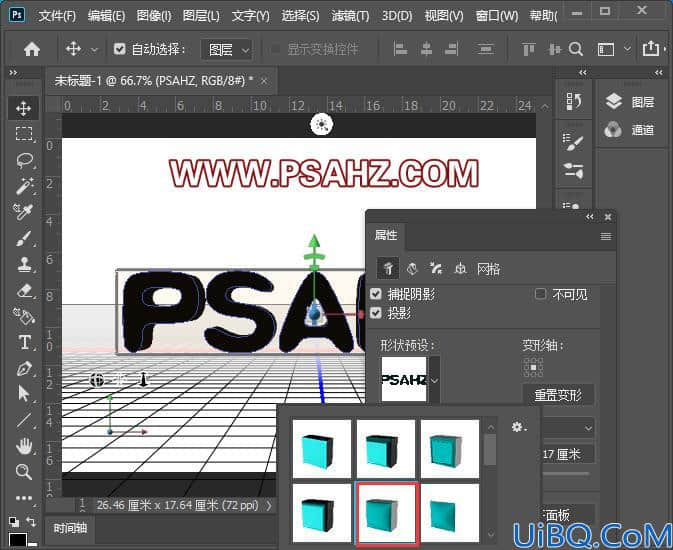Viewport: 673px width, 550px height.
Task: Click the 3D light widget above canvas
Action: click(321, 125)
